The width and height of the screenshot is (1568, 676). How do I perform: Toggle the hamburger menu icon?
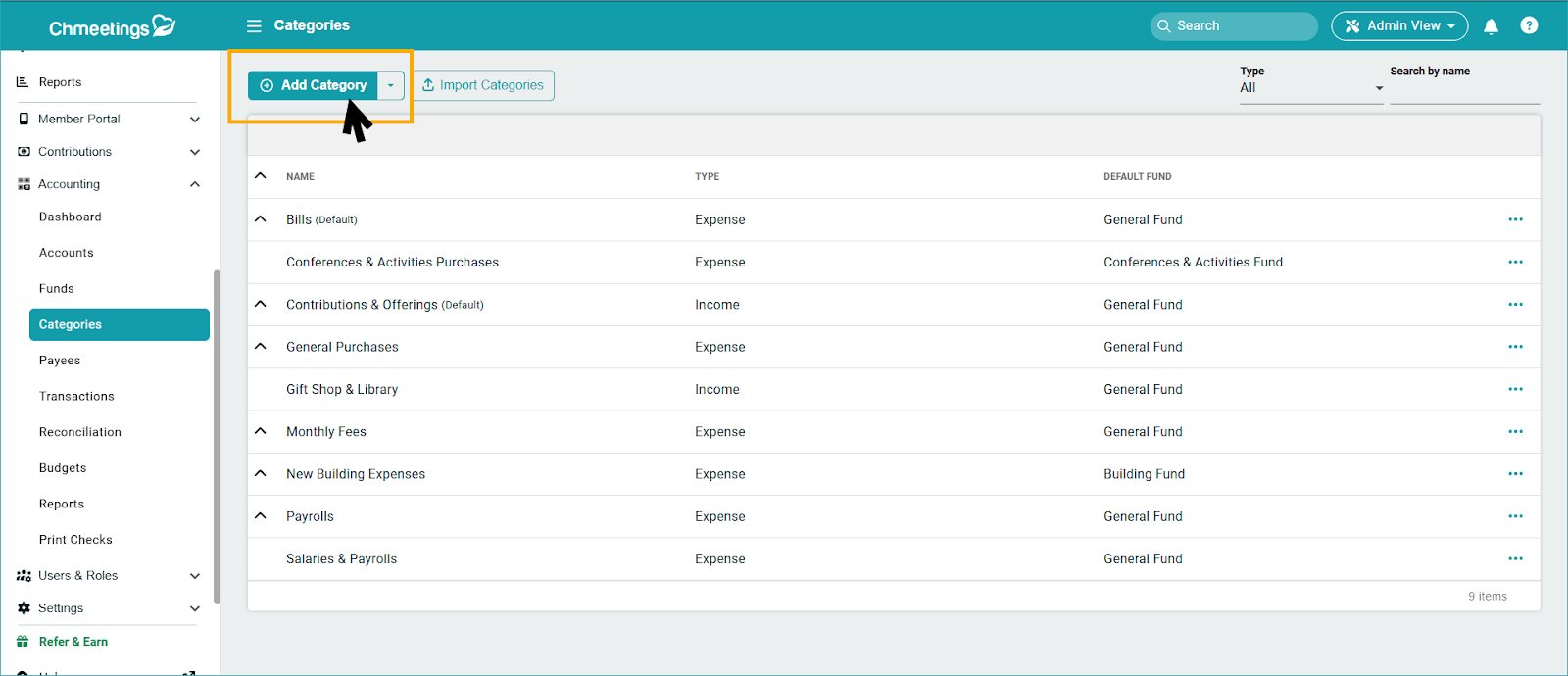pyautogui.click(x=254, y=25)
